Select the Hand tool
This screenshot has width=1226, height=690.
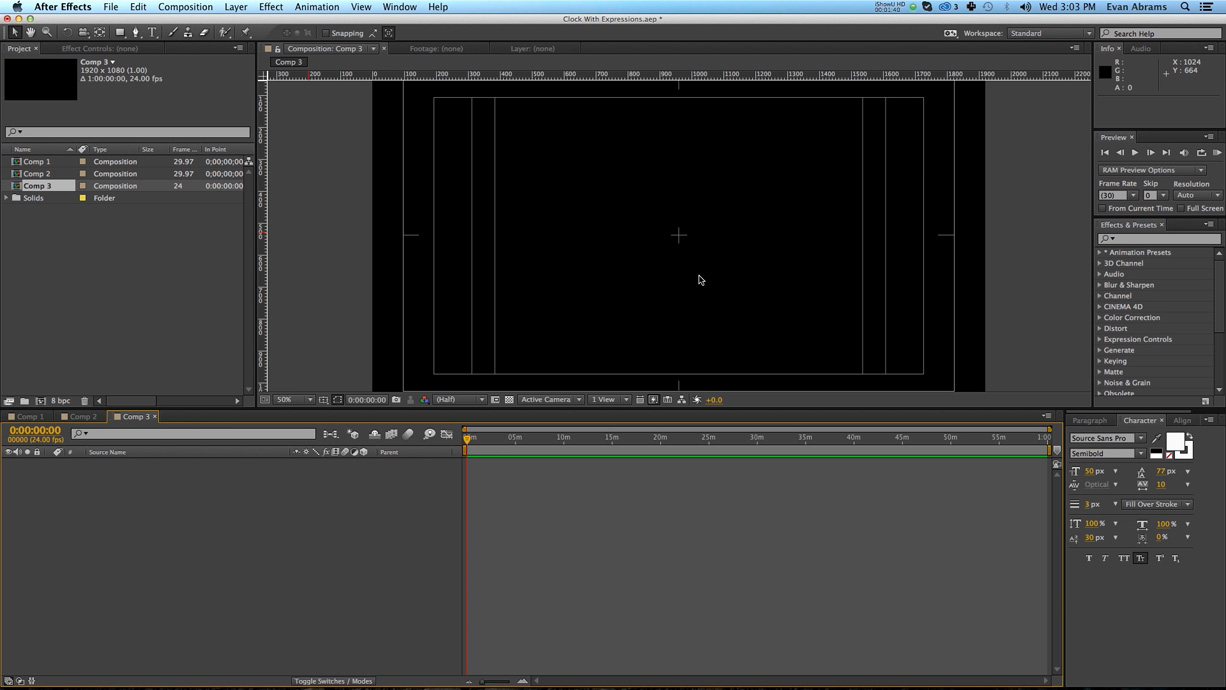click(30, 31)
